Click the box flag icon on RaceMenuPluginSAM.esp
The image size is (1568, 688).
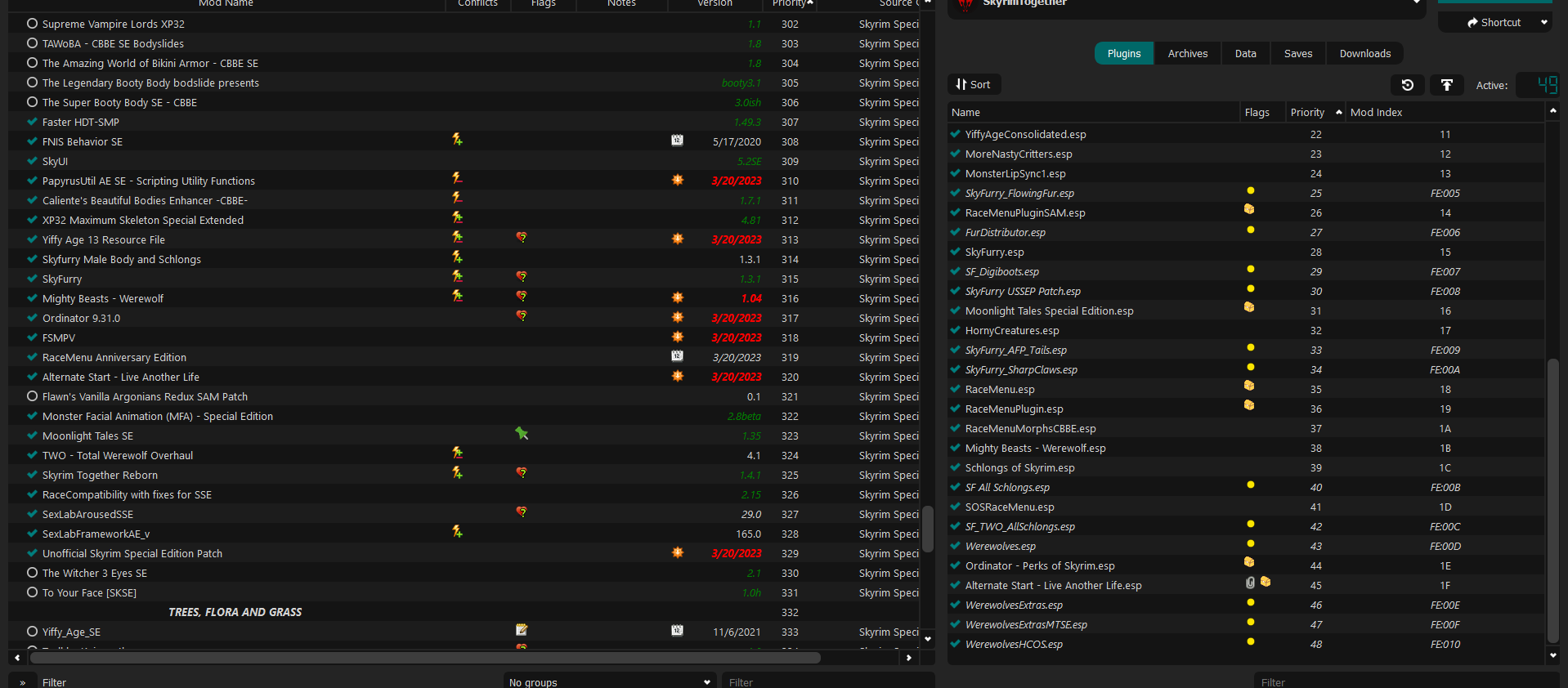point(1249,210)
